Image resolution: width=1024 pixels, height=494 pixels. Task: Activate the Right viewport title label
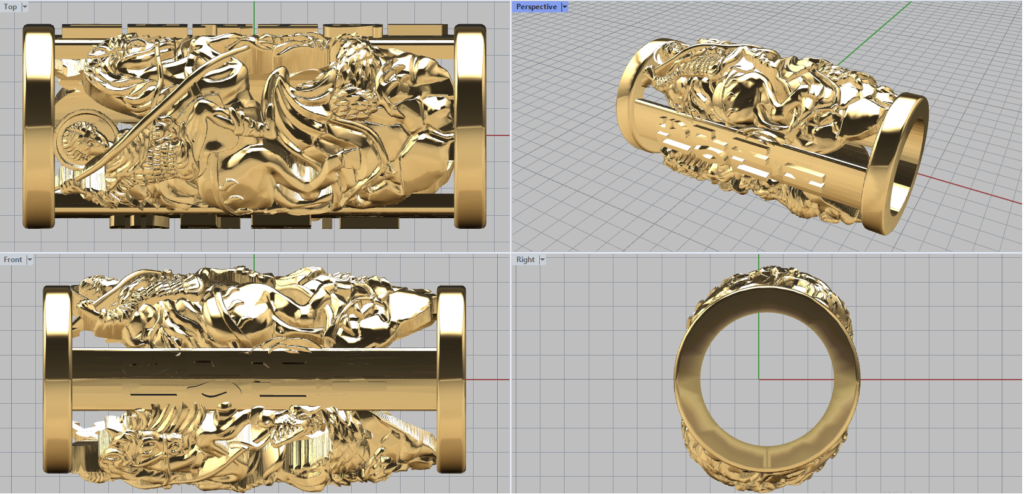[525, 259]
